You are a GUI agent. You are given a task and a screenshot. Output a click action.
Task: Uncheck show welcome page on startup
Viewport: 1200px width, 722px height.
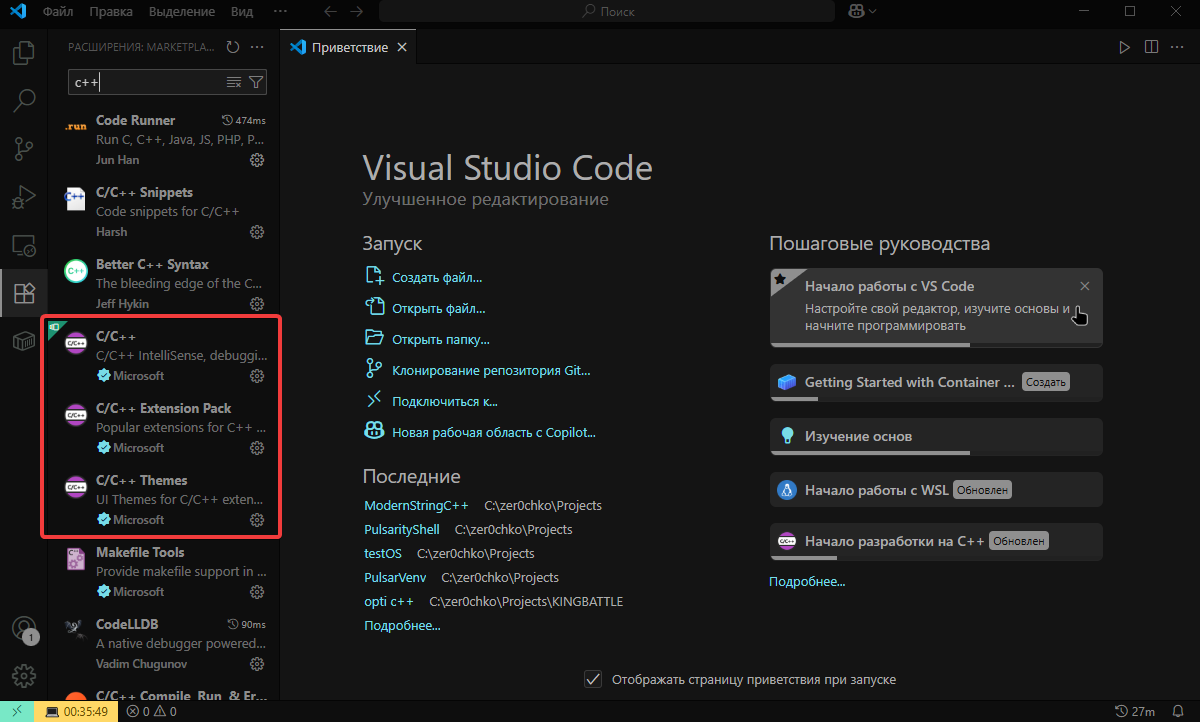coord(593,679)
